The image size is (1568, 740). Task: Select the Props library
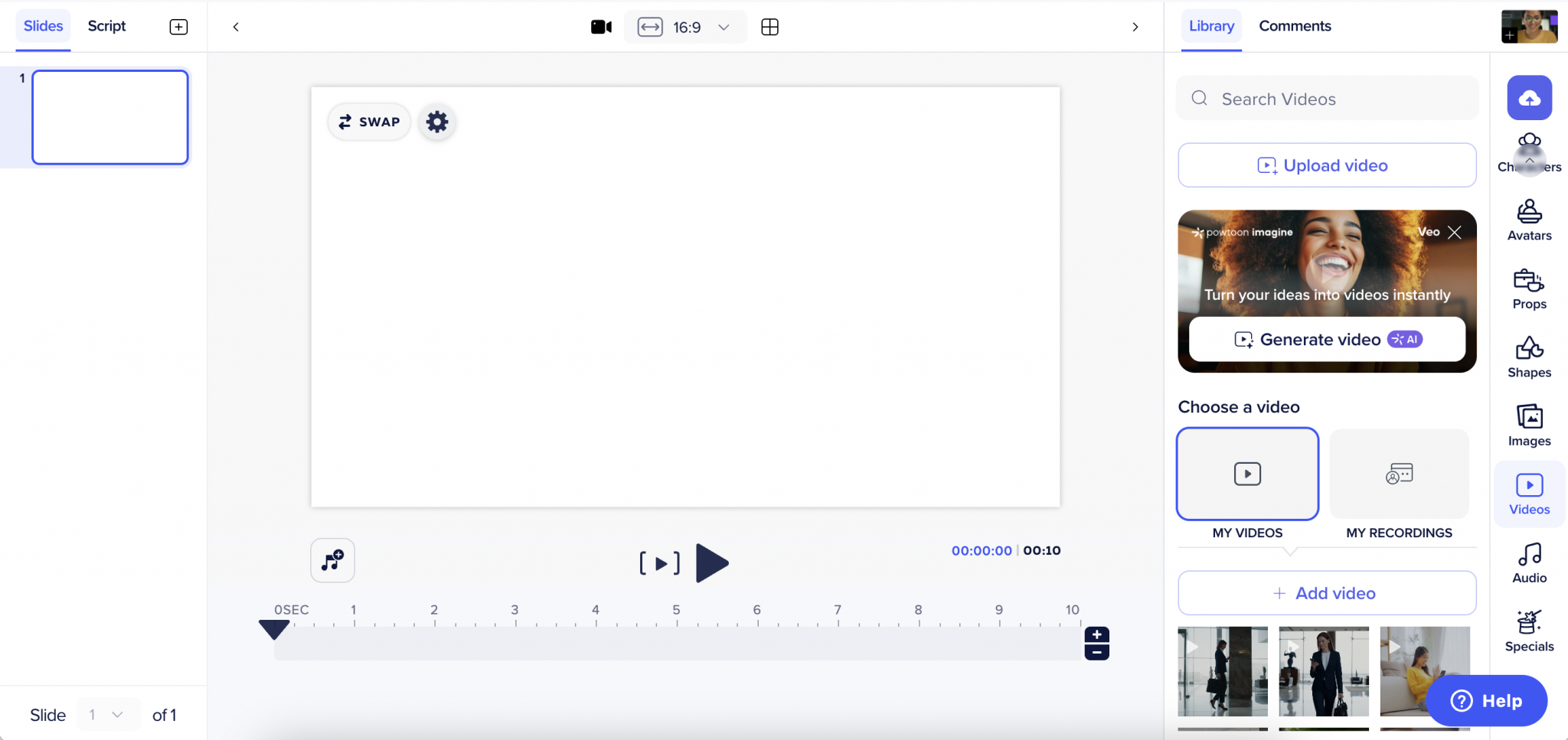point(1527,289)
